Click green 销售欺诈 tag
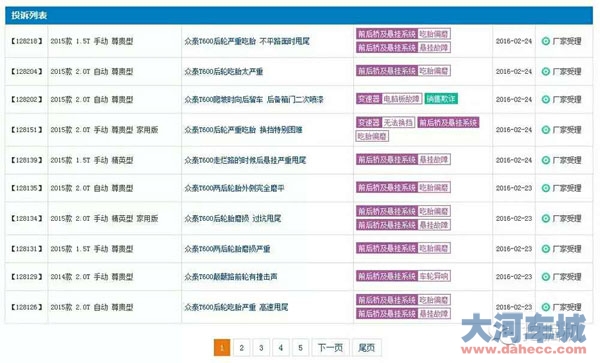The width and height of the screenshot is (600, 363). 441,99
